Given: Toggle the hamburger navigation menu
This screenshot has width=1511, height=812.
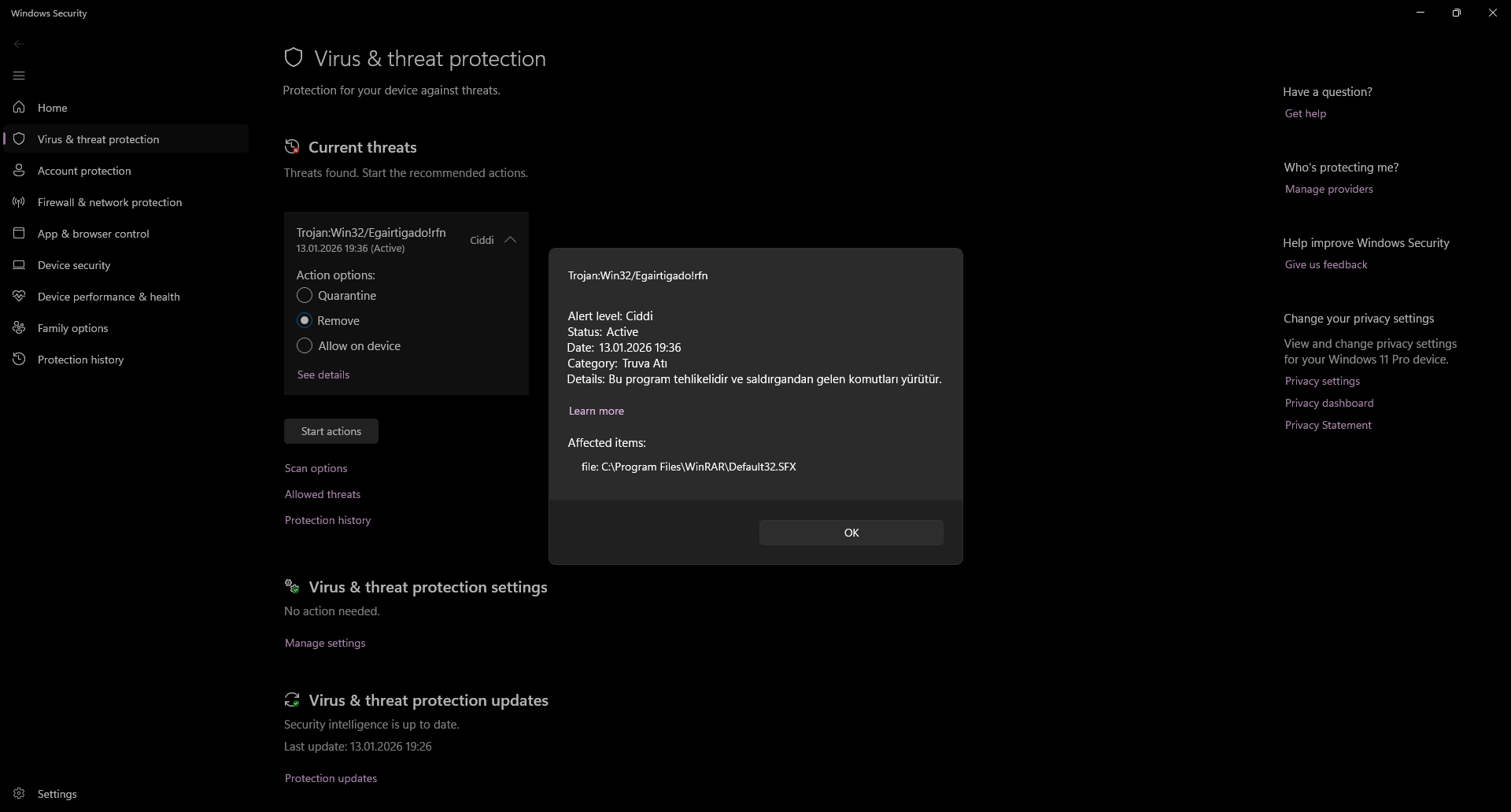Looking at the screenshot, I should coord(19,76).
